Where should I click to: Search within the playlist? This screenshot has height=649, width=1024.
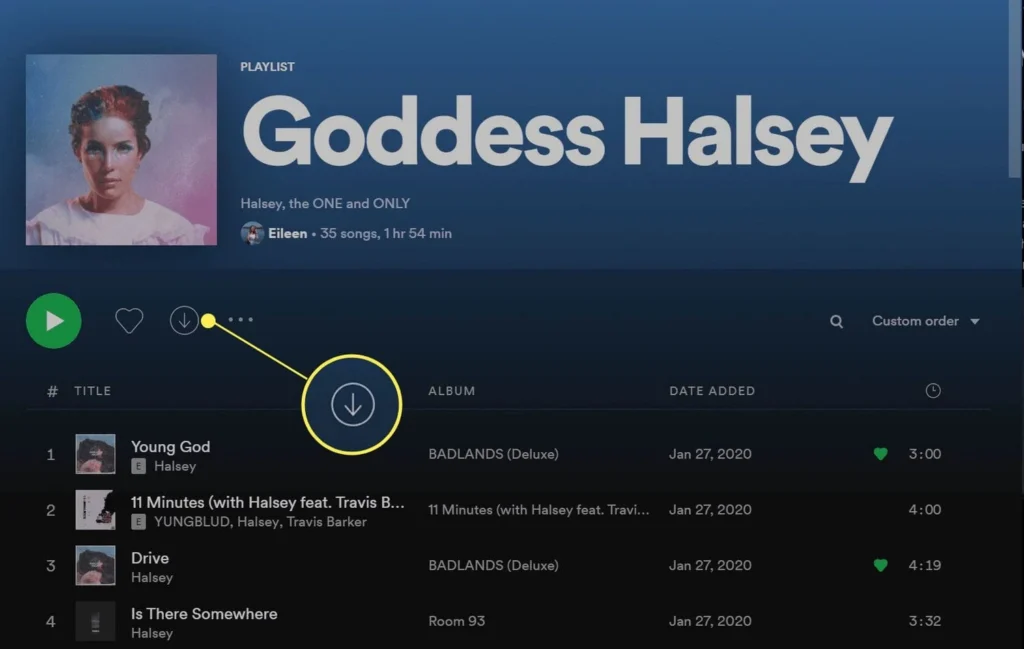tap(837, 321)
